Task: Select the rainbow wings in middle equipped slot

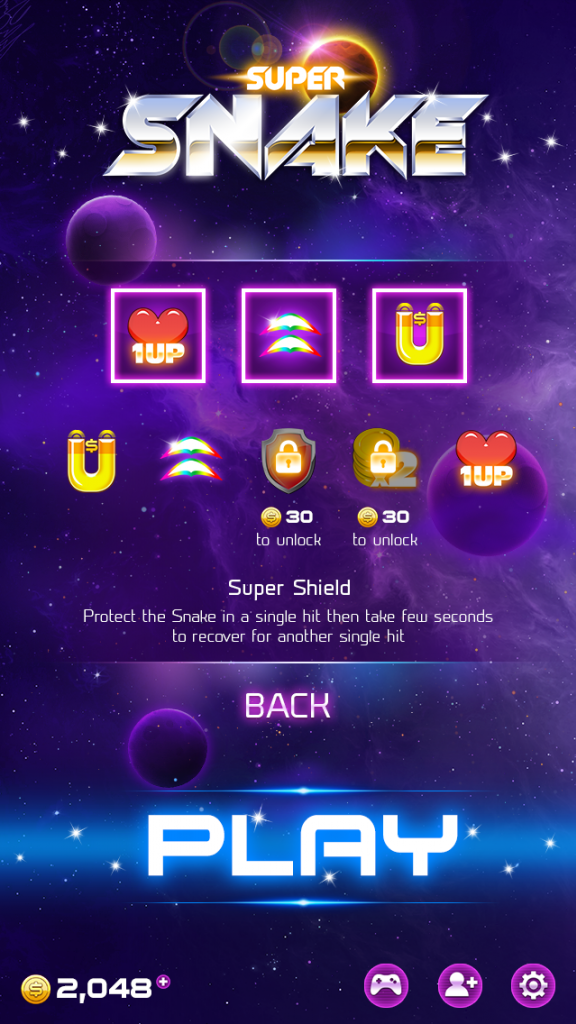Action: click(289, 336)
